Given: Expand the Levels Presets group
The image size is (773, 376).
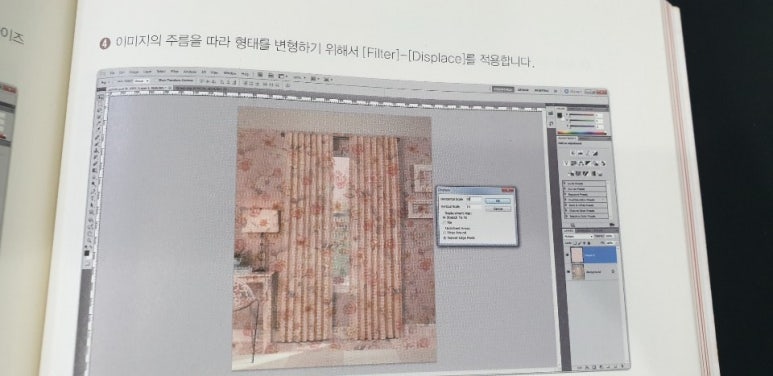Looking at the screenshot, I should (x=565, y=183).
